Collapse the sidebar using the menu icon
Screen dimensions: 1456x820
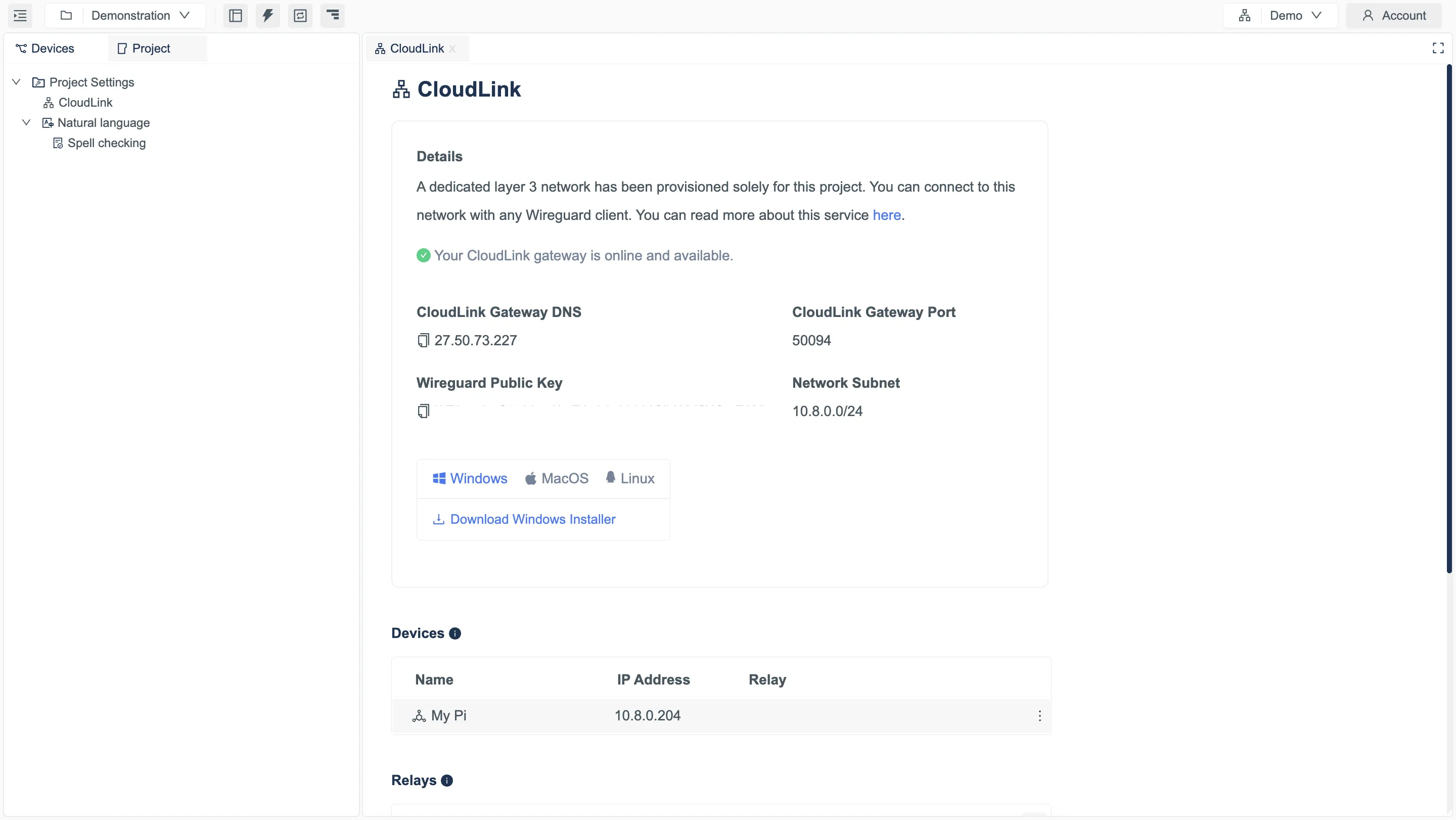[x=20, y=15]
